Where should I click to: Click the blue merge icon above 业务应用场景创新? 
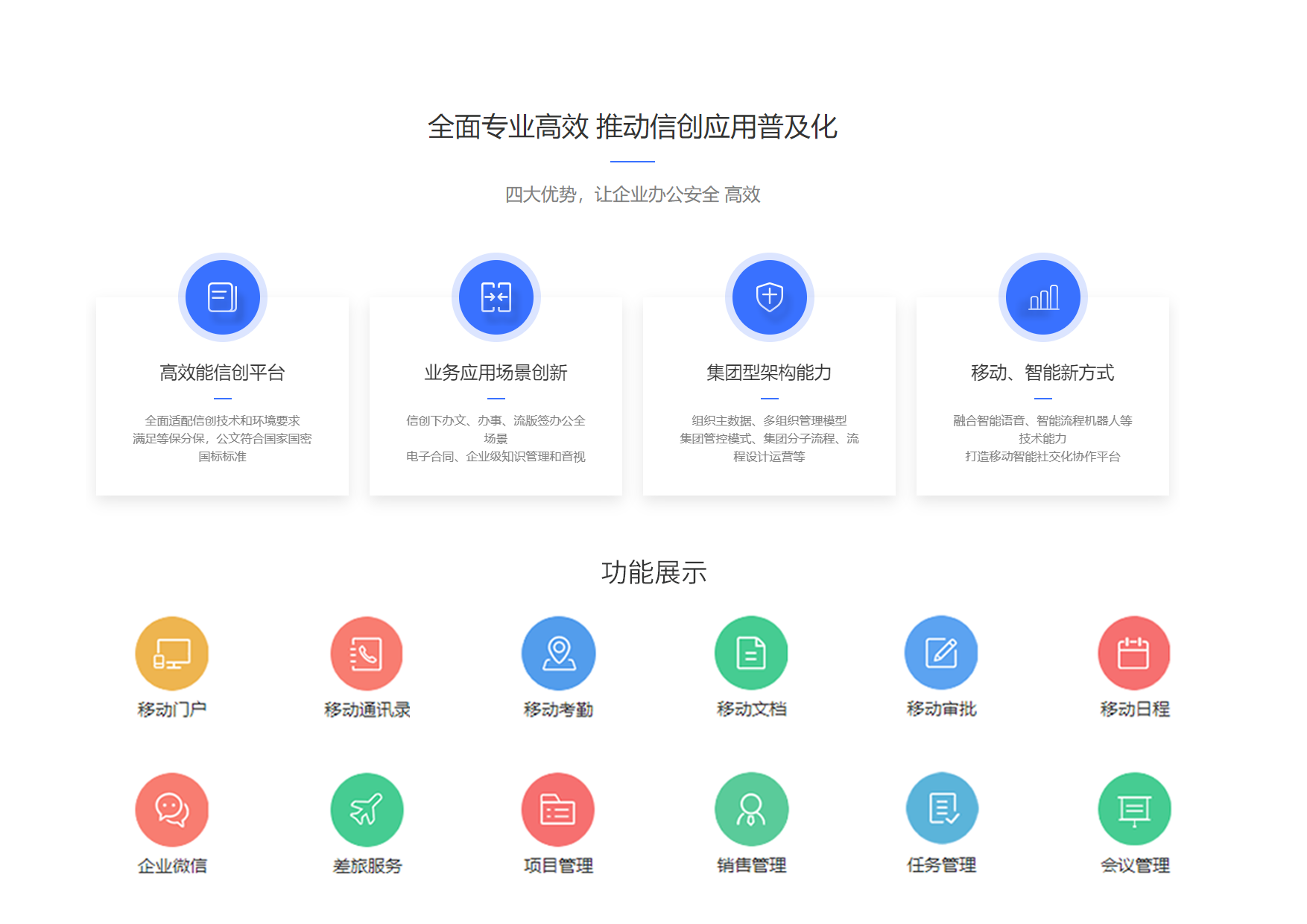point(496,297)
